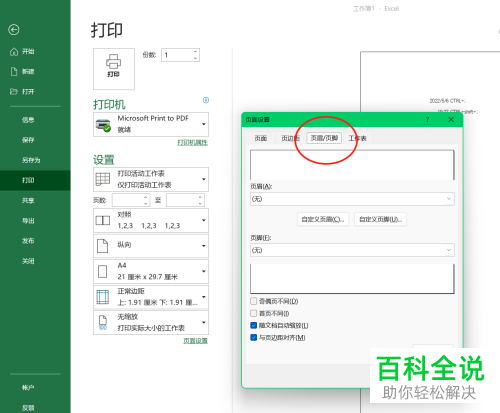Increase copies with the up stepper arrow

pyautogui.click(x=196, y=52)
